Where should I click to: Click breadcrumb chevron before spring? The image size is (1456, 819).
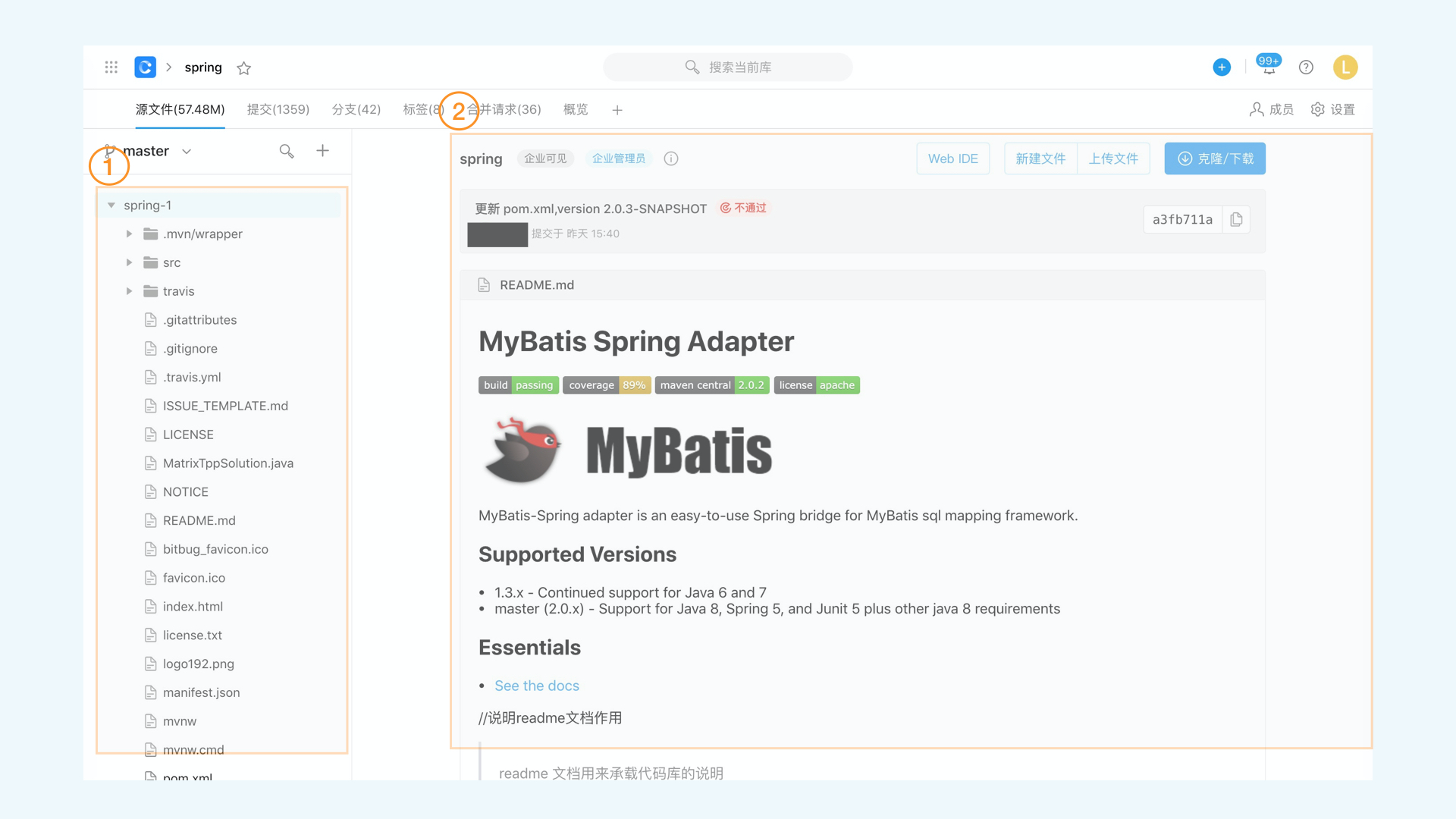[169, 67]
